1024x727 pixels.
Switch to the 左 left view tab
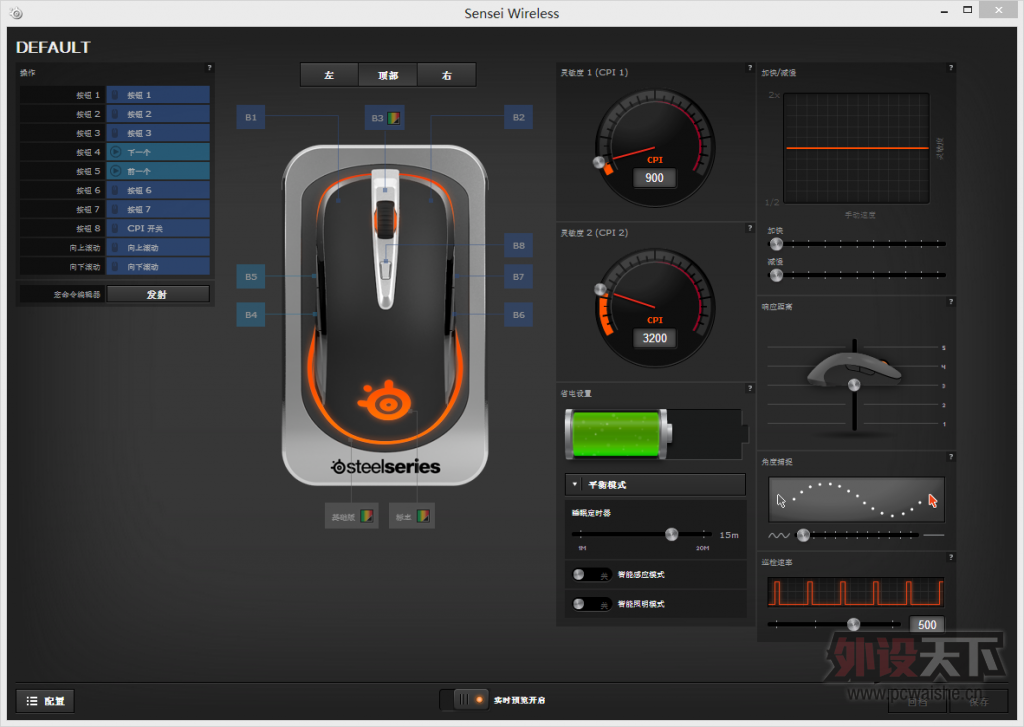(x=329, y=75)
